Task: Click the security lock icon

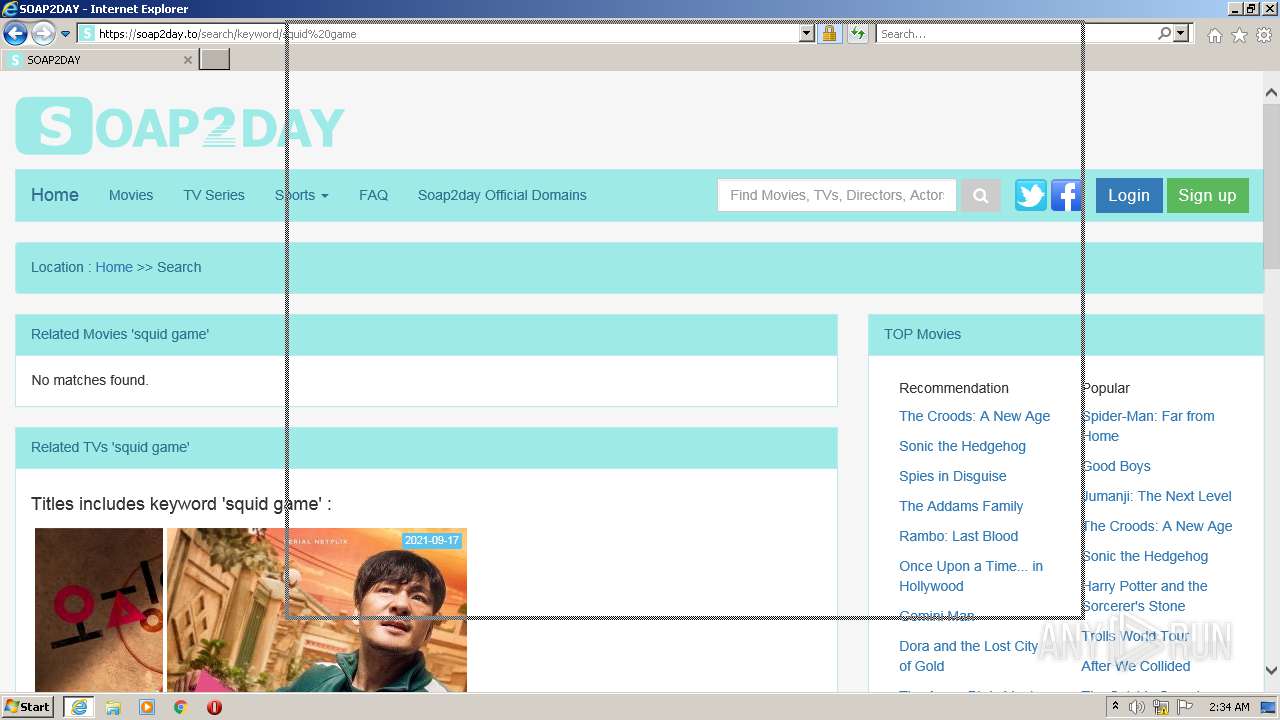Action: point(829,34)
